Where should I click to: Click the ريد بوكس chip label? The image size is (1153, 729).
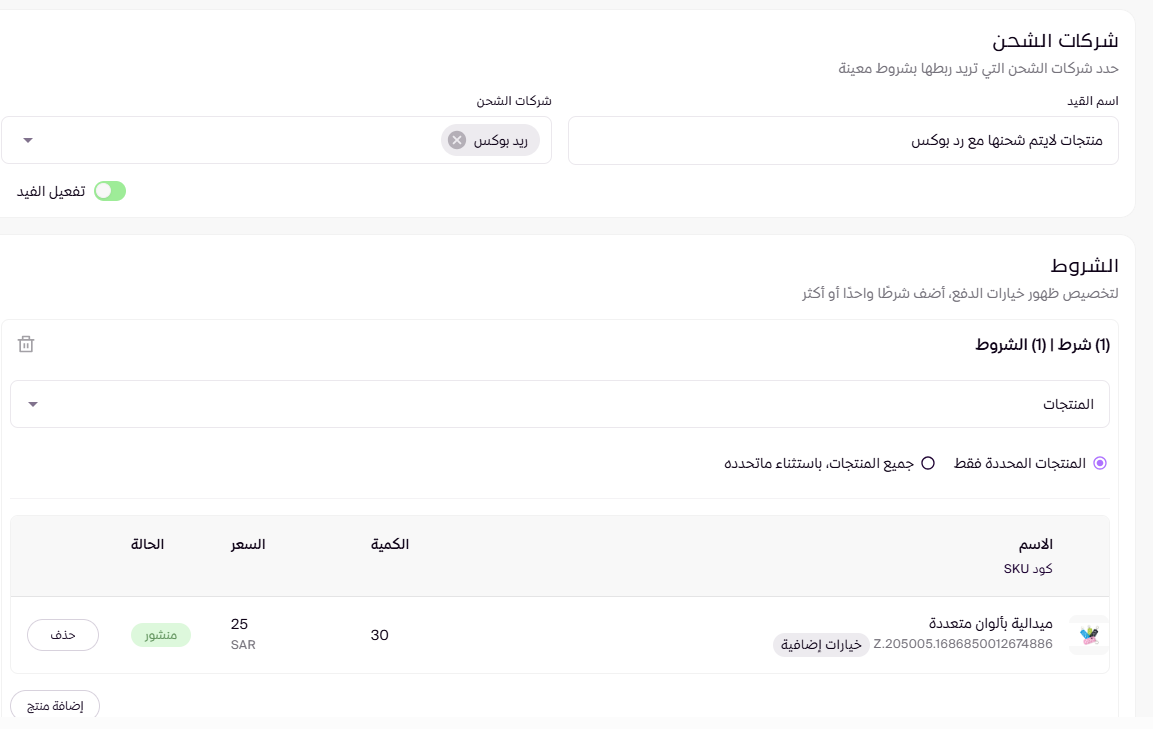pyautogui.click(x=501, y=141)
